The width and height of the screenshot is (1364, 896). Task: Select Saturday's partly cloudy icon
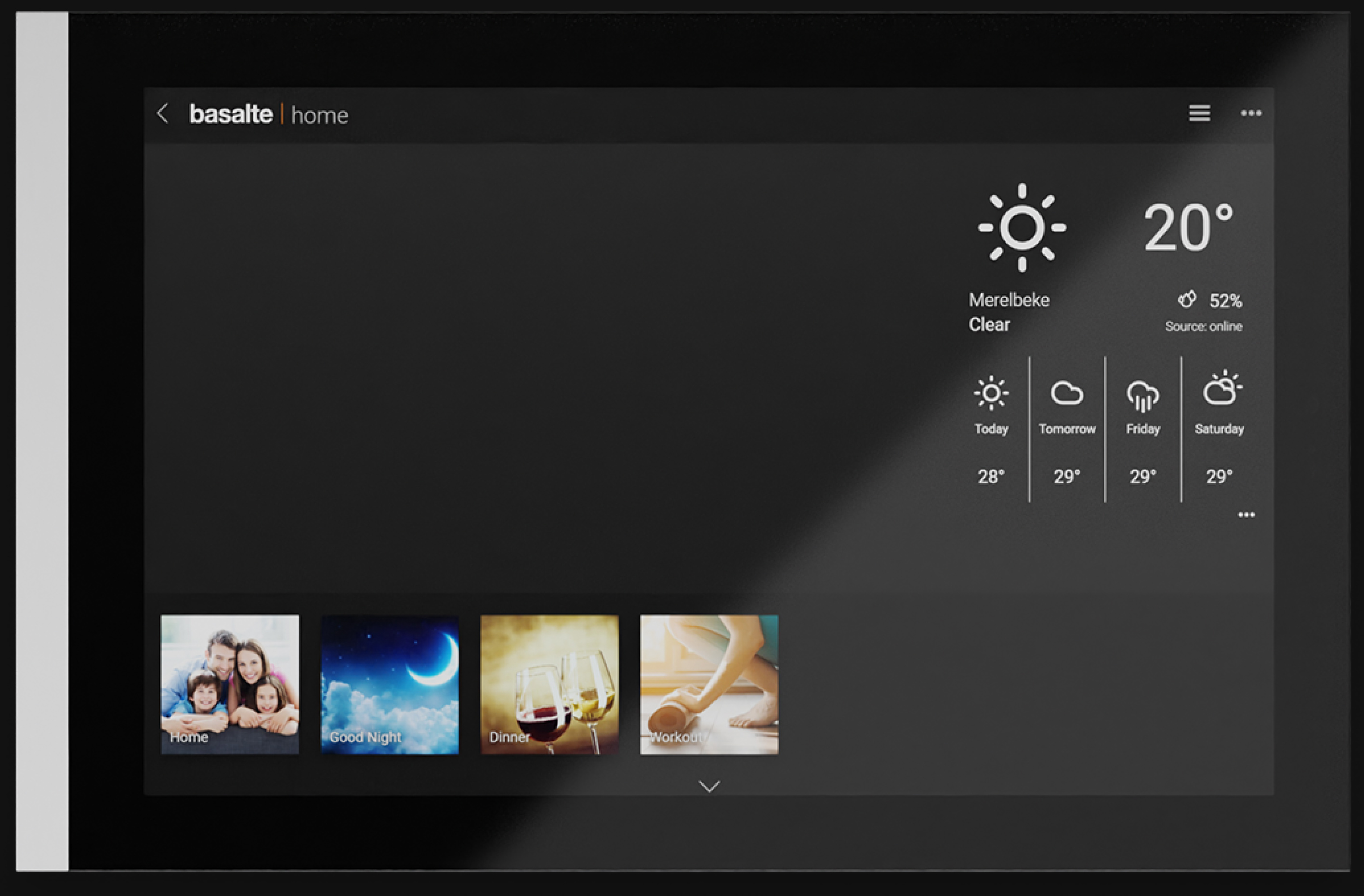(x=1222, y=388)
